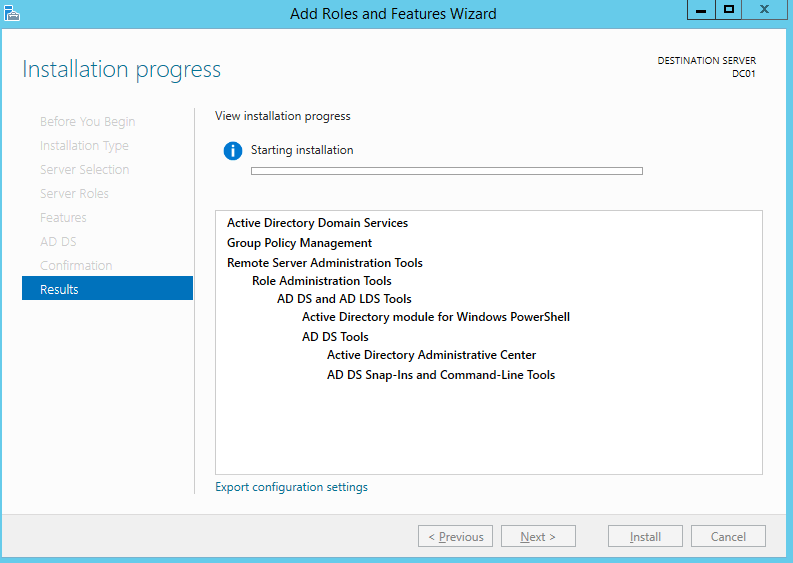Select Remote Server Administration Tools entry
This screenshot has width=793, height=563.
pyautogui.click(x=325, y=263)
